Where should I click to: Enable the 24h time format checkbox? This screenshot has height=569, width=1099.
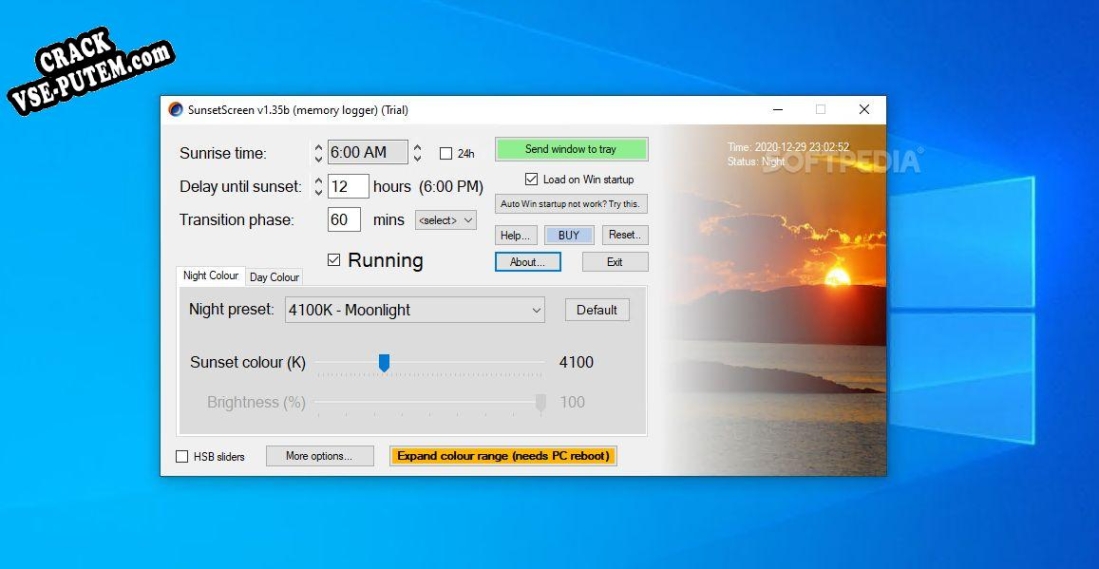[446, 154]
